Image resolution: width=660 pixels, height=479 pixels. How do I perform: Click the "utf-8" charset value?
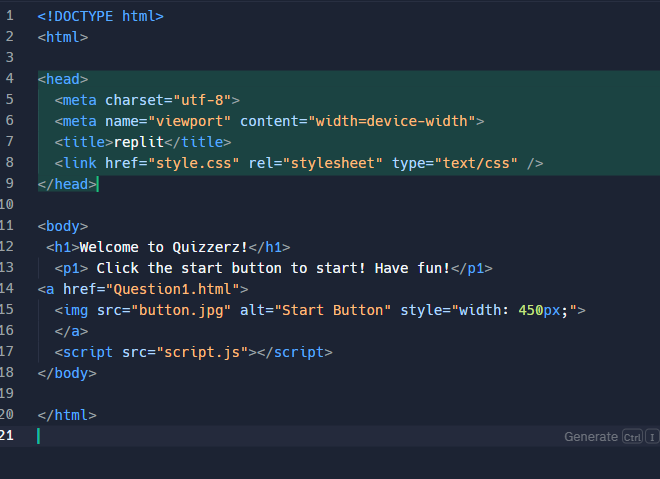202,100
